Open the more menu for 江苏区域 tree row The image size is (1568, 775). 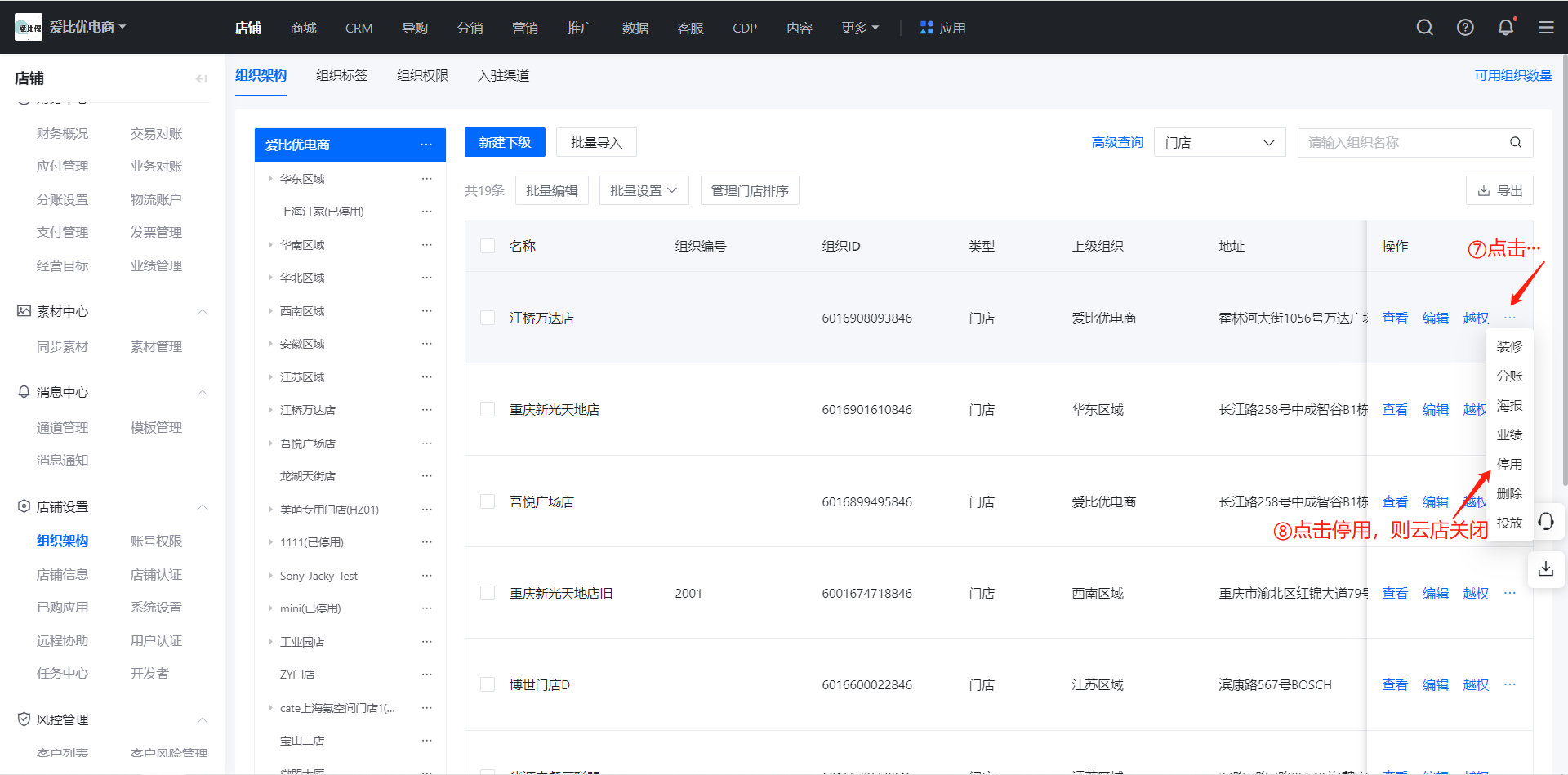click(426, 377)
